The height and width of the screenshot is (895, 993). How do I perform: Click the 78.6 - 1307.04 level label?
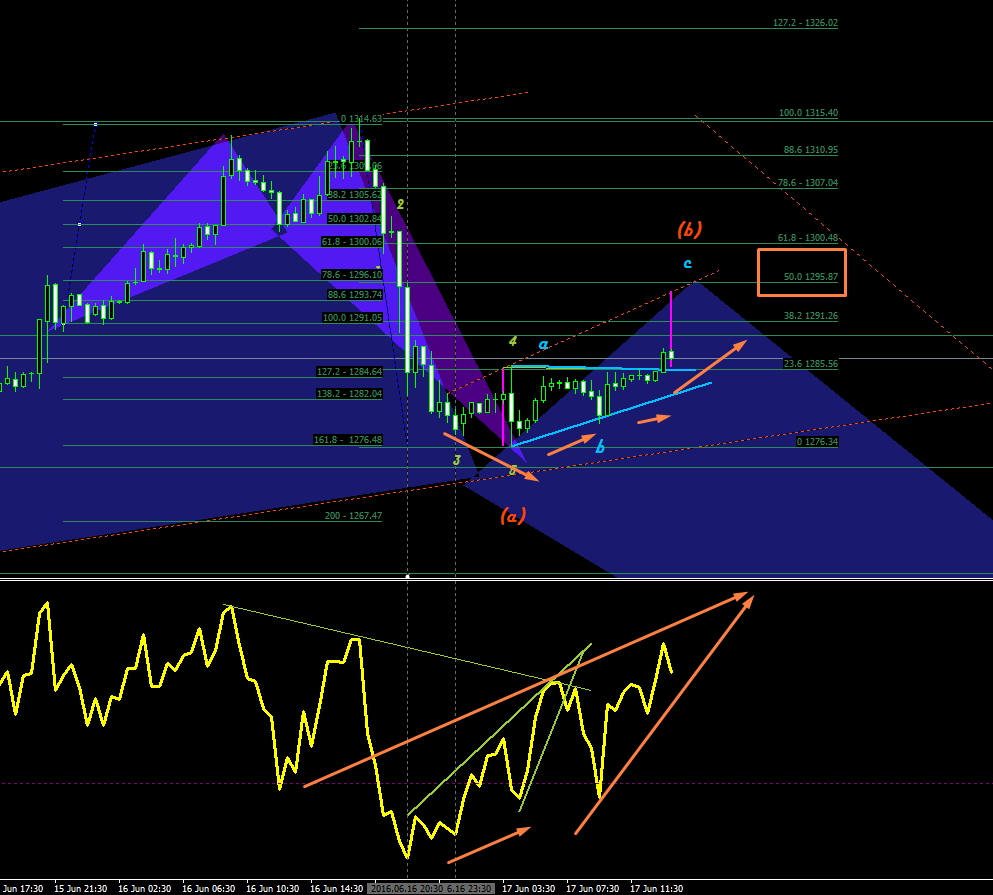click(807, 182)
